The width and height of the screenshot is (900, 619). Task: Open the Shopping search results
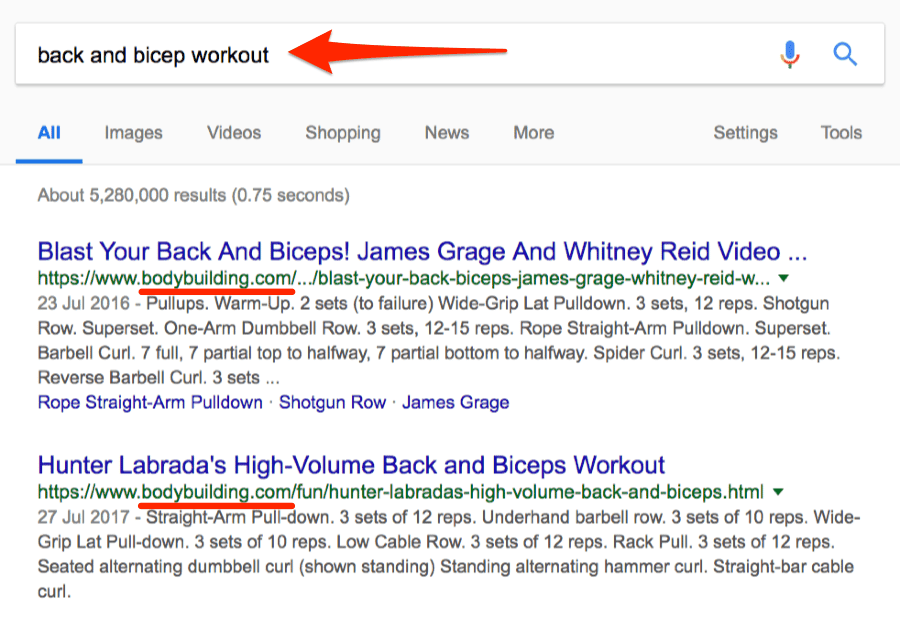(342, 132)
